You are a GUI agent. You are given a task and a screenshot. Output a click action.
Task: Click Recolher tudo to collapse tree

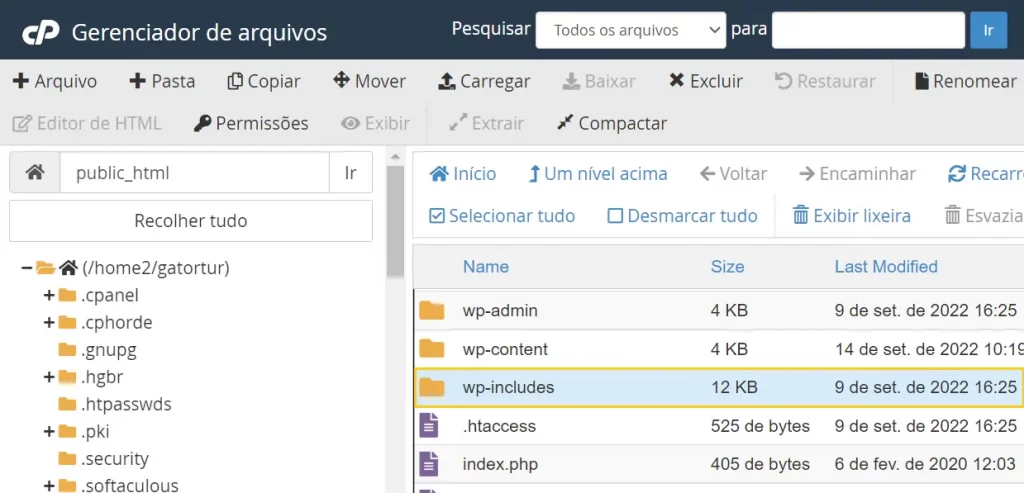[191, 221]
